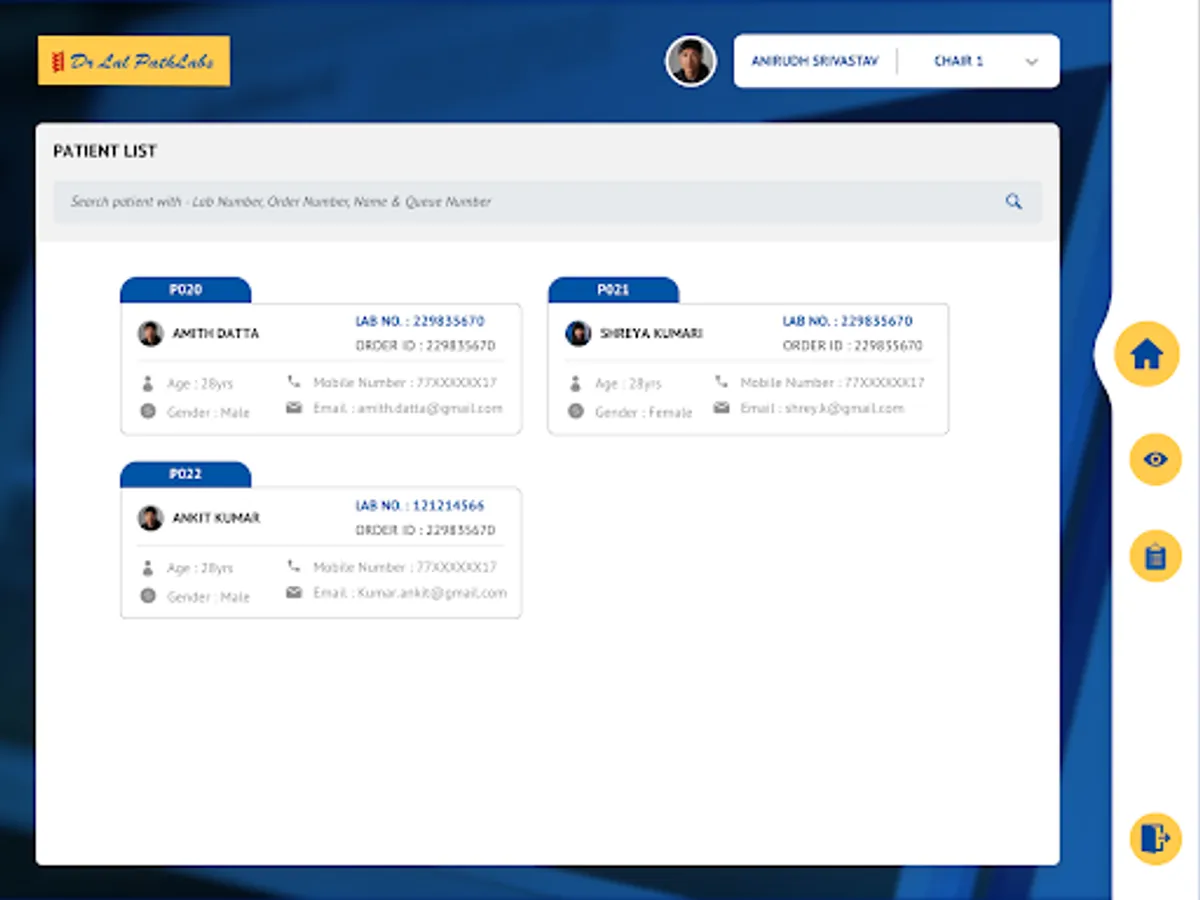Select the P021 queue tab
Image resolution: width=1200 pixels, height=900 pixels.
coord(613,290)
